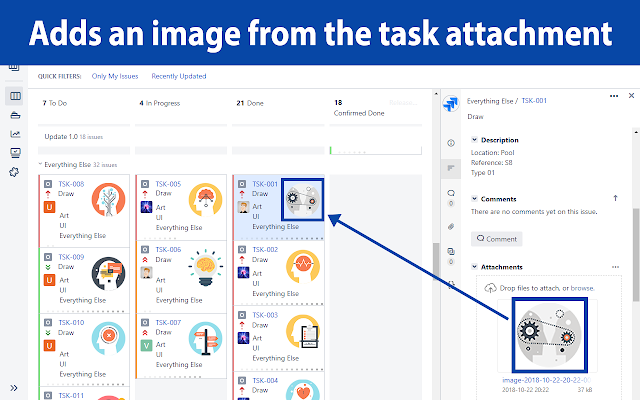Open issue TSK-002 link
The height and width of the screenshot is (400, 640).
click(x=265, y=249)
